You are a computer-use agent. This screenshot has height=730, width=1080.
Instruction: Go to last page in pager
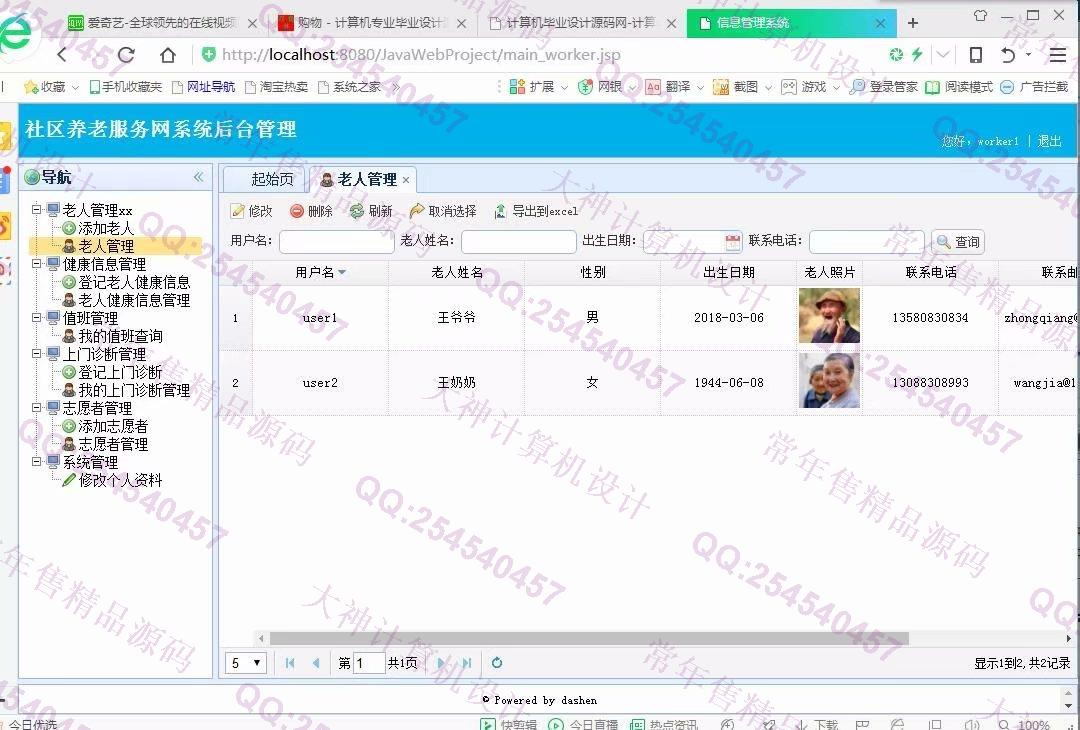468,663
